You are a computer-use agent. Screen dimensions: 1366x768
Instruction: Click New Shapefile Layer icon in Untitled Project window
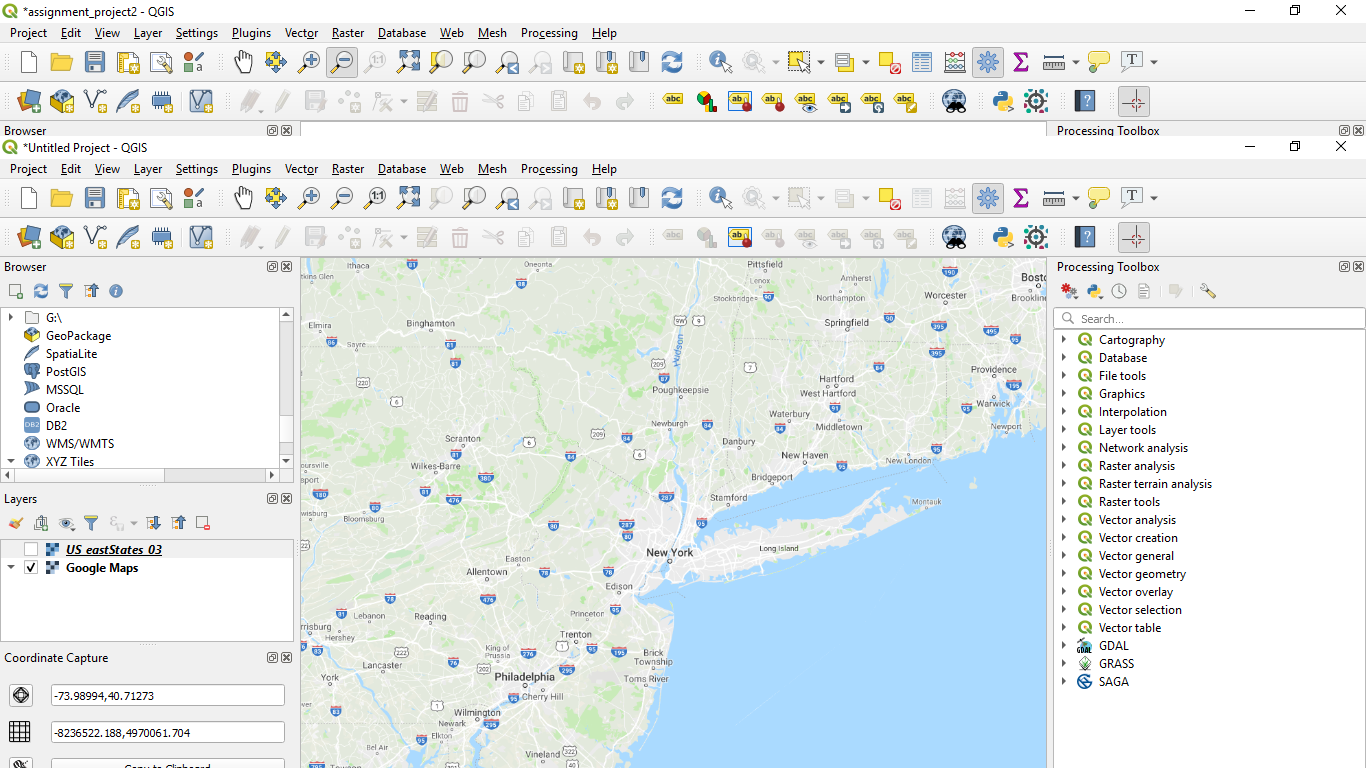[95, 238]
